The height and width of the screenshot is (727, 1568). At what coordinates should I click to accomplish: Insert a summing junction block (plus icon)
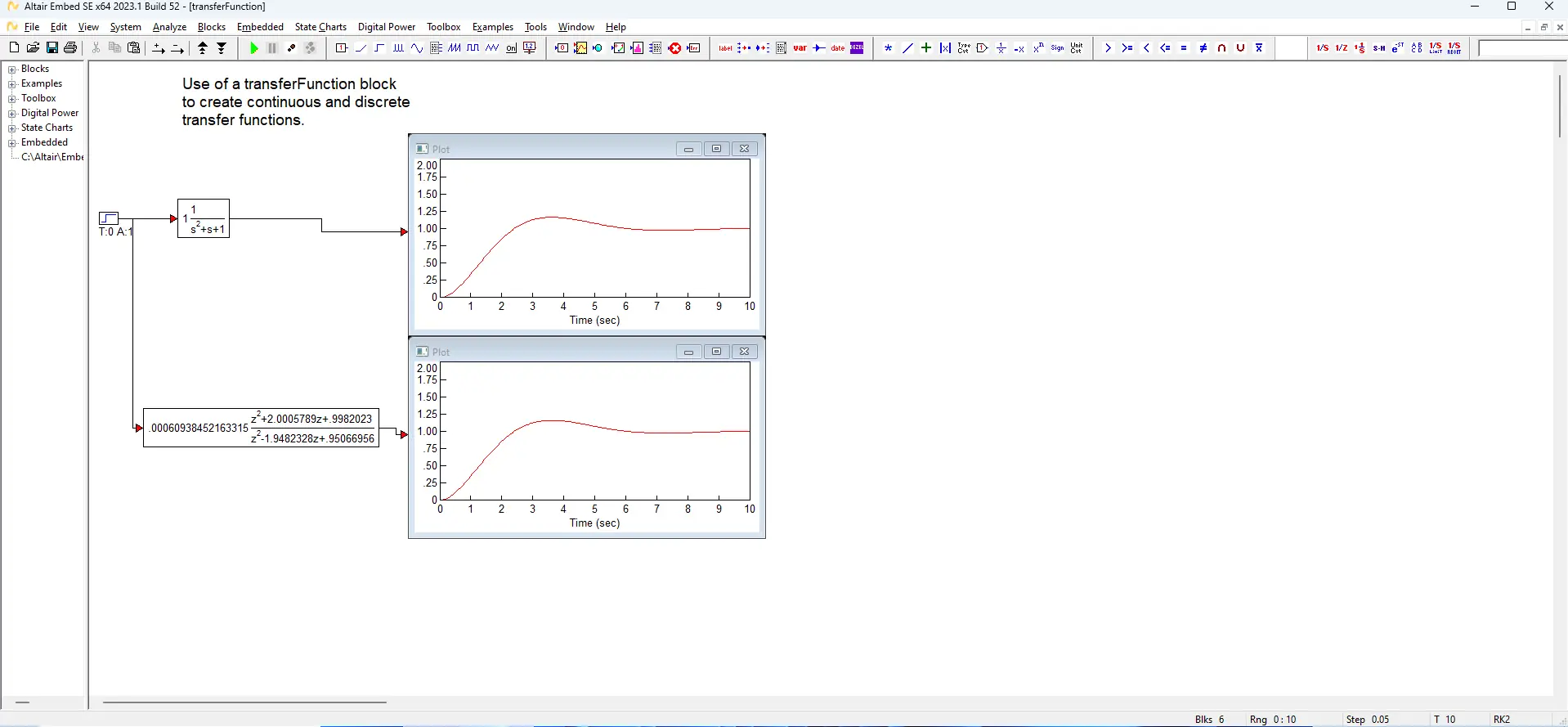click(x=926, y=48)
